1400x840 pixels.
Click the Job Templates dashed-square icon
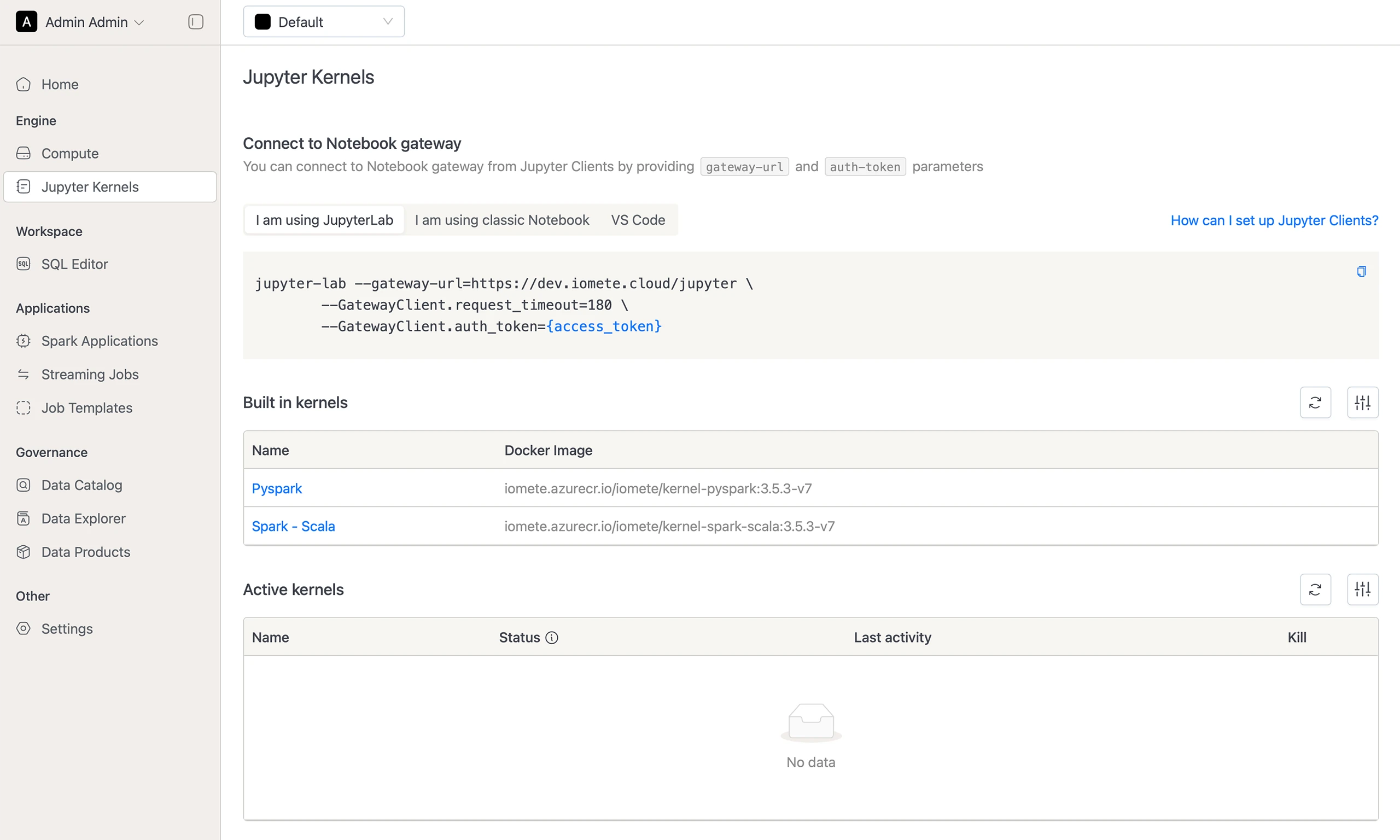pyautogui.click(x=23, y=407)
